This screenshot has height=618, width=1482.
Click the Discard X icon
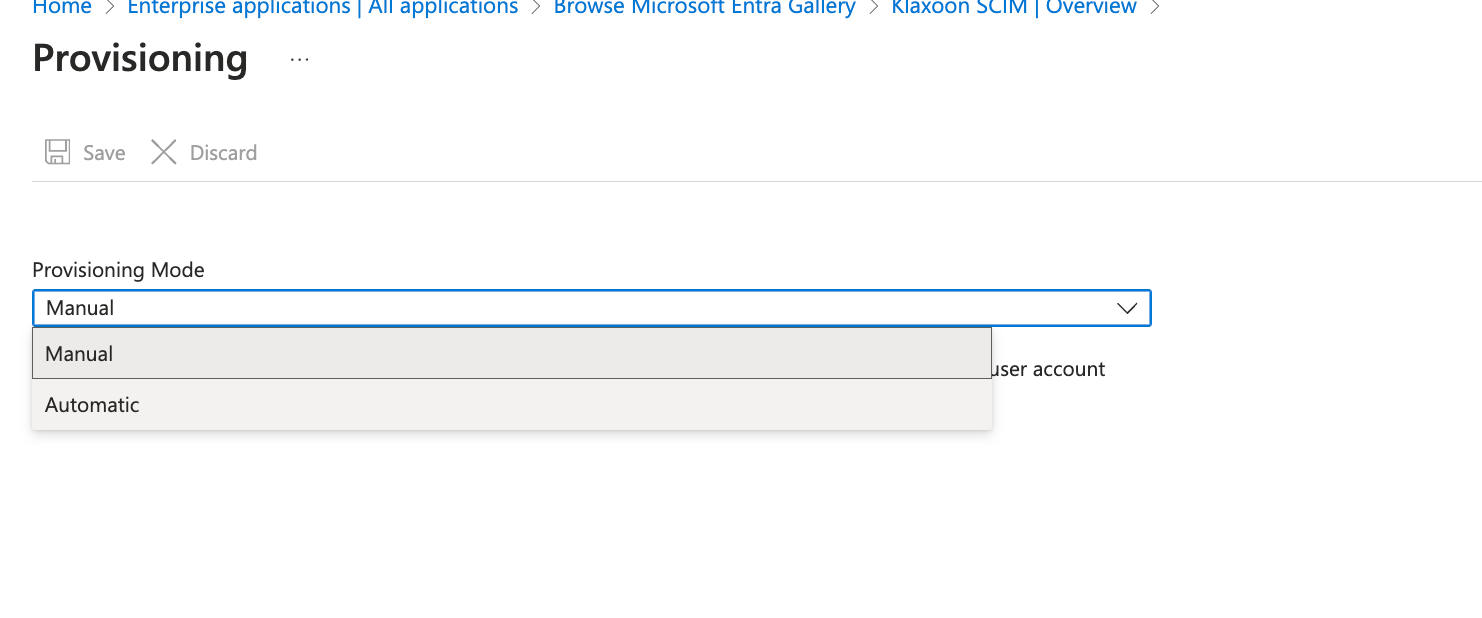click(163, 152)
